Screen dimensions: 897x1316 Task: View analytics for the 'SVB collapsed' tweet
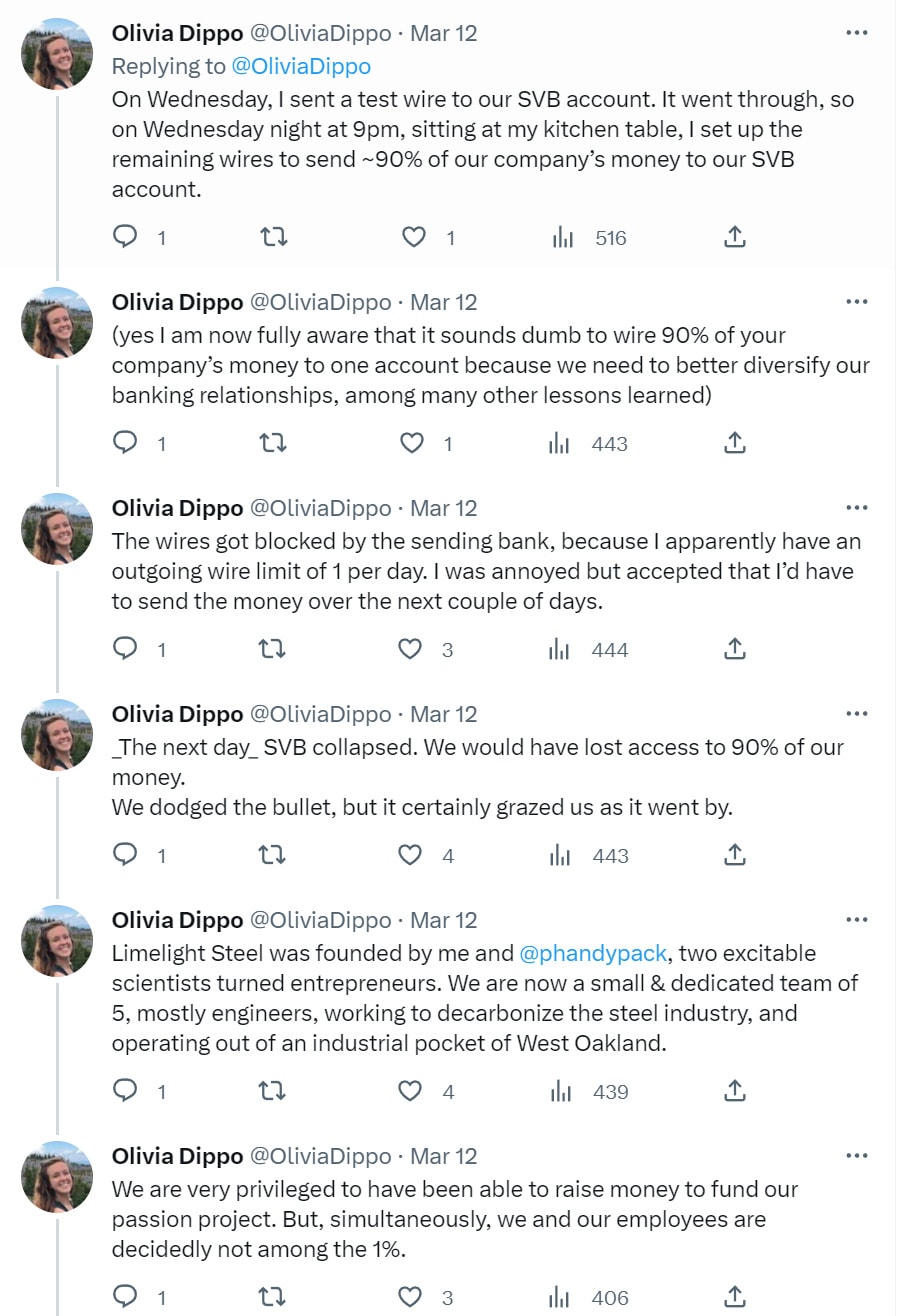(561, 855)
